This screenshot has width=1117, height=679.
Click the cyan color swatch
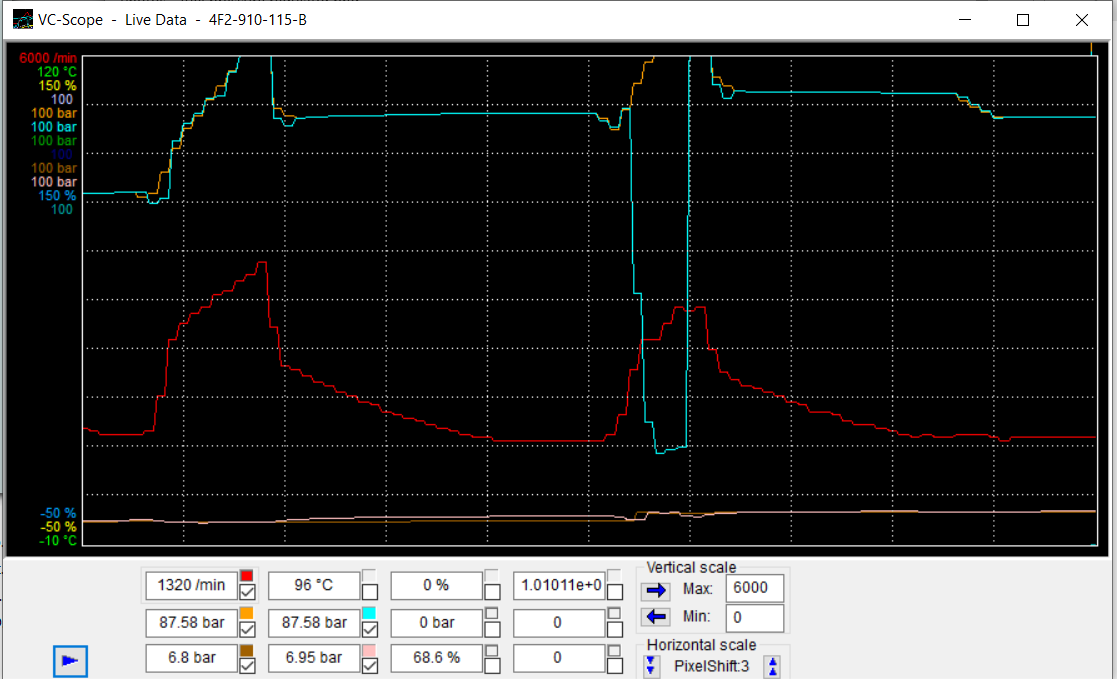(369, 612)
